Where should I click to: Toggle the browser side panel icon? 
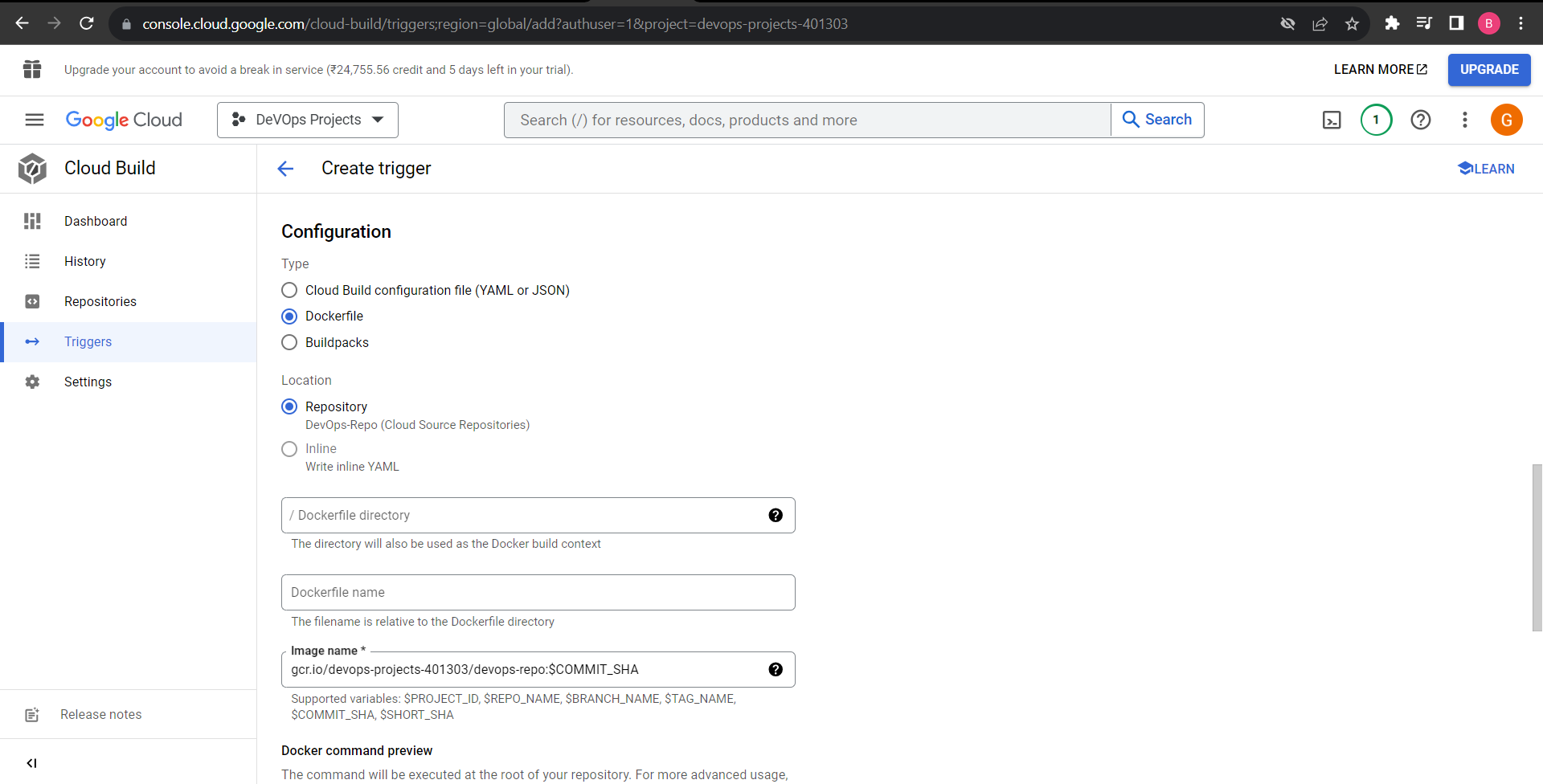click(1456, 23)
